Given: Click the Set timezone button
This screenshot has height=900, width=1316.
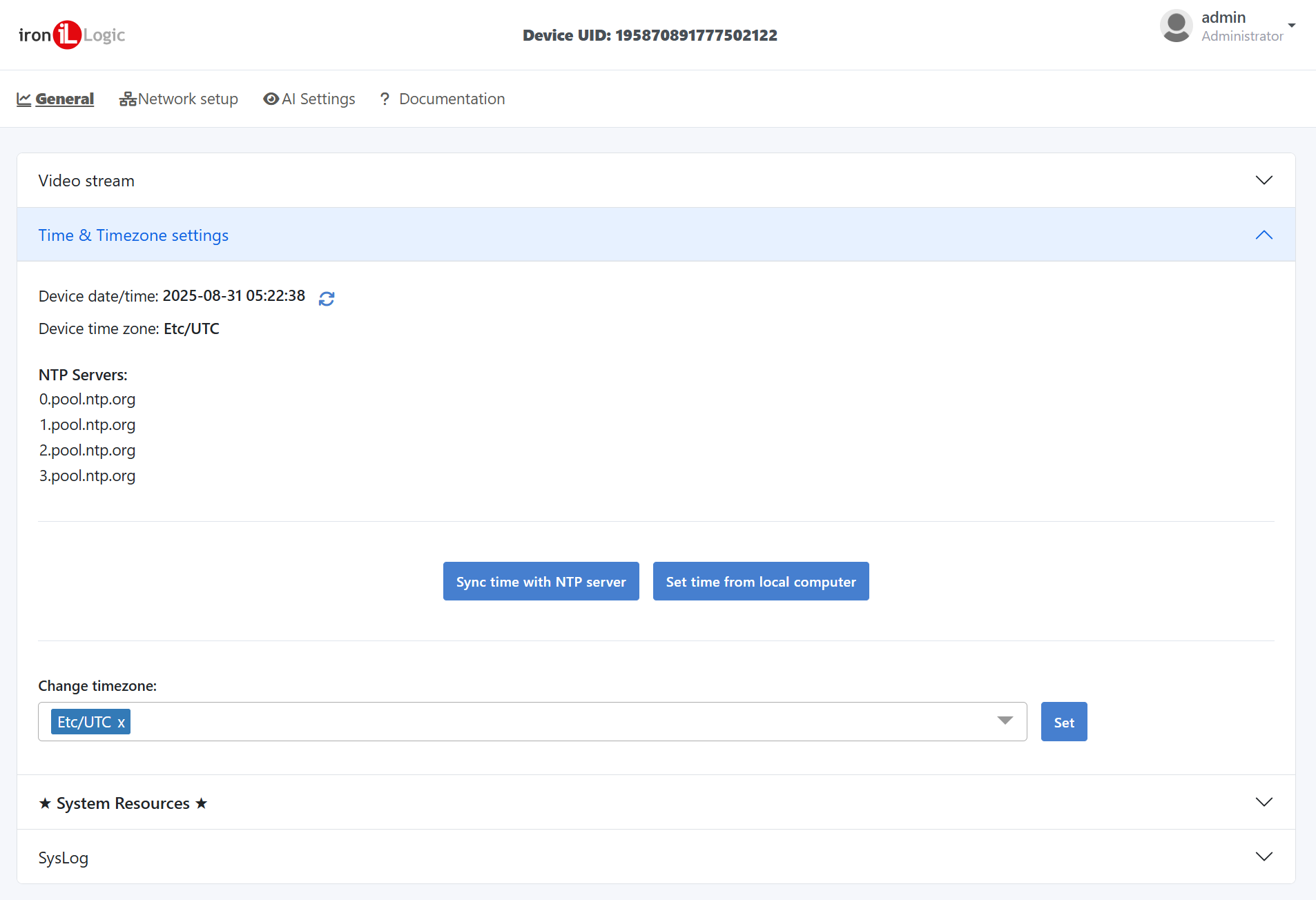Looking at the screenshot, I should click(1063, 722).
